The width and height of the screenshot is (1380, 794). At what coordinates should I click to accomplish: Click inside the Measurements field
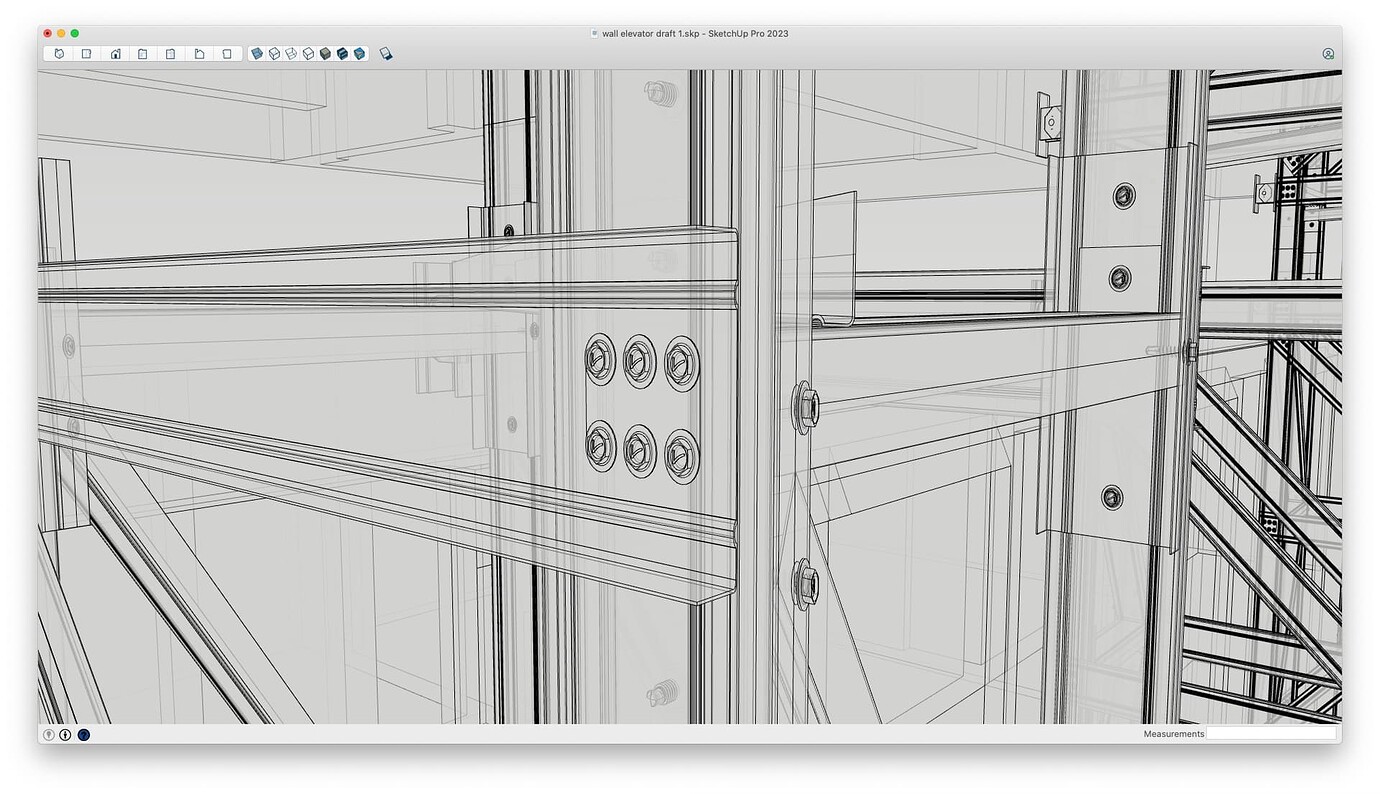pos(1271,733)
